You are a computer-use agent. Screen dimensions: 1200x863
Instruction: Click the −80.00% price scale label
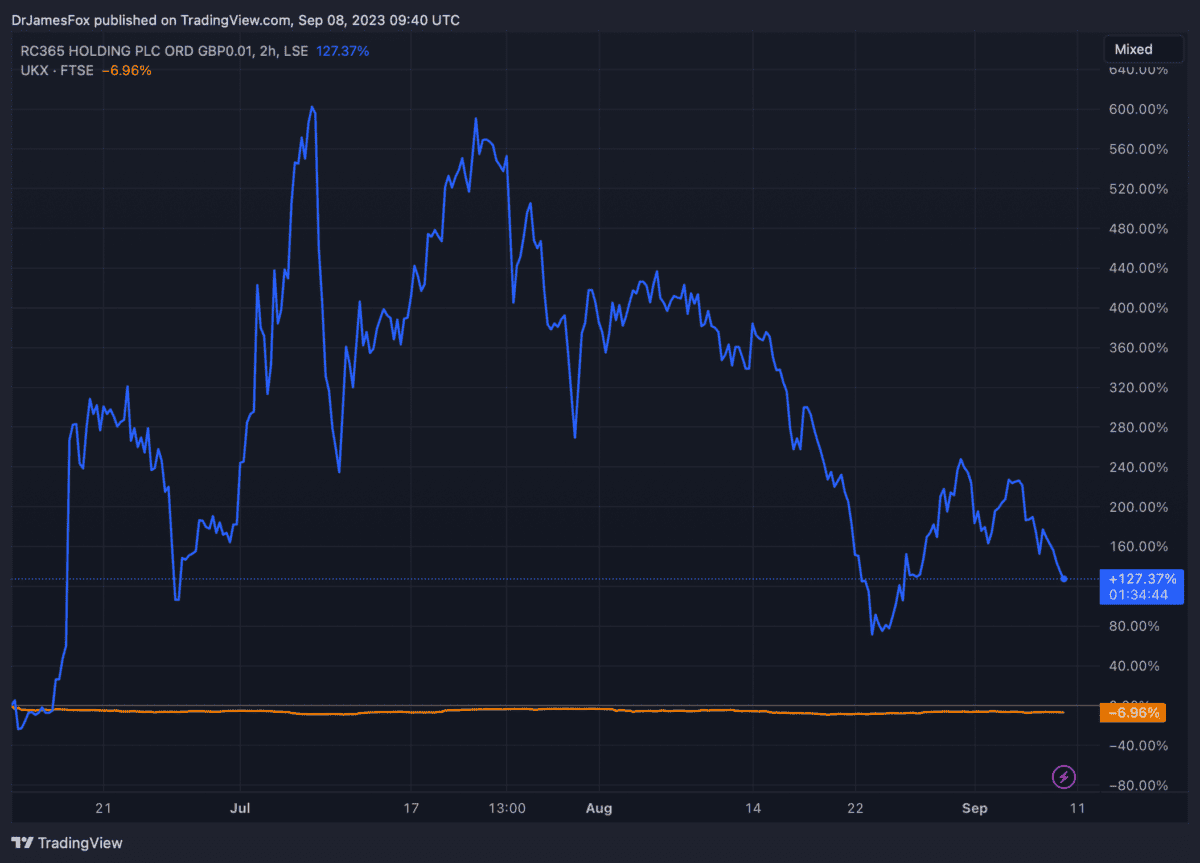pyautogui.click(x=1140, y=786)
